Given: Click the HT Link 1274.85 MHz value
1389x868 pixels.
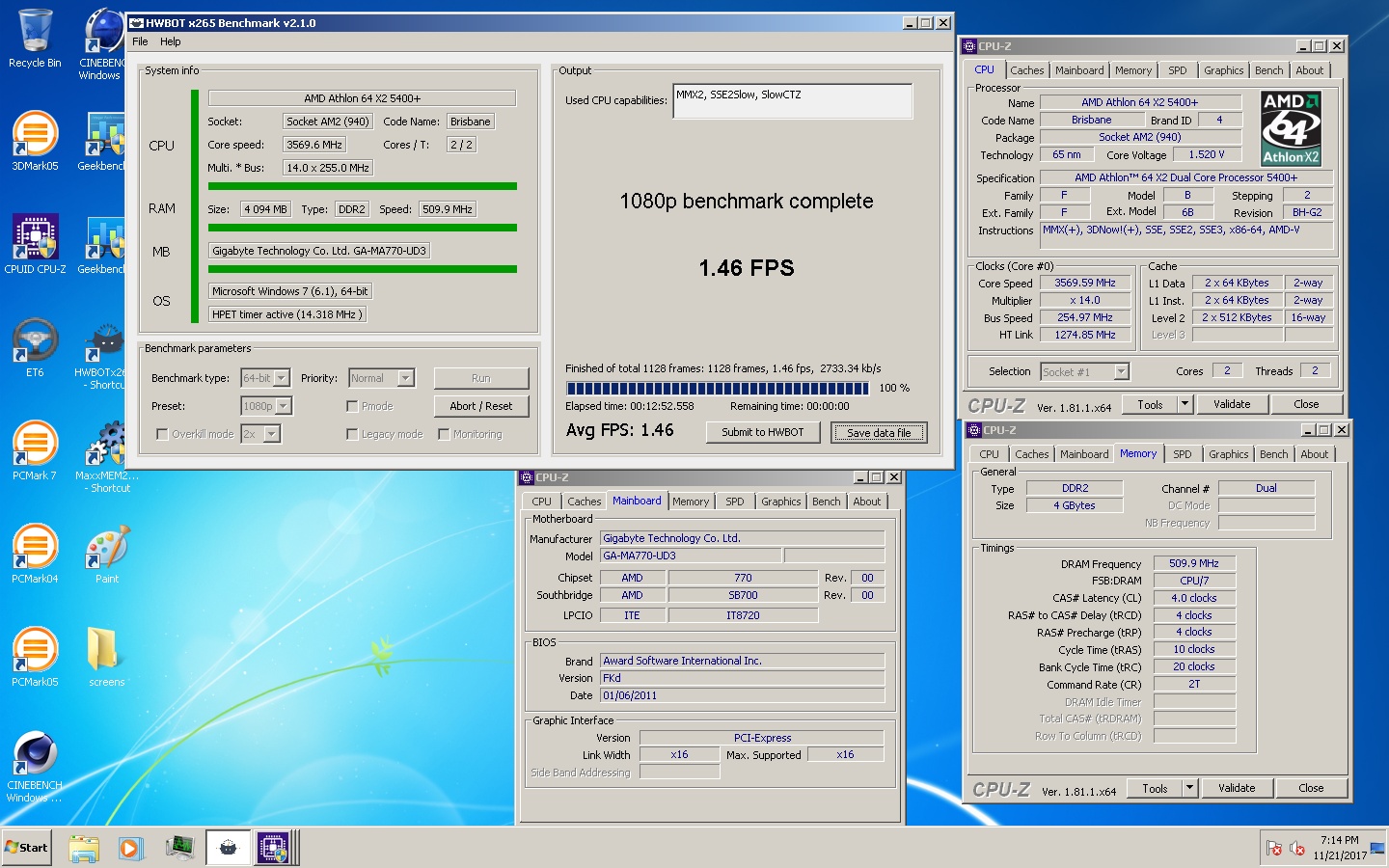Looking at the screenshot, I should pyautogui.click(x=1085, y=335).
